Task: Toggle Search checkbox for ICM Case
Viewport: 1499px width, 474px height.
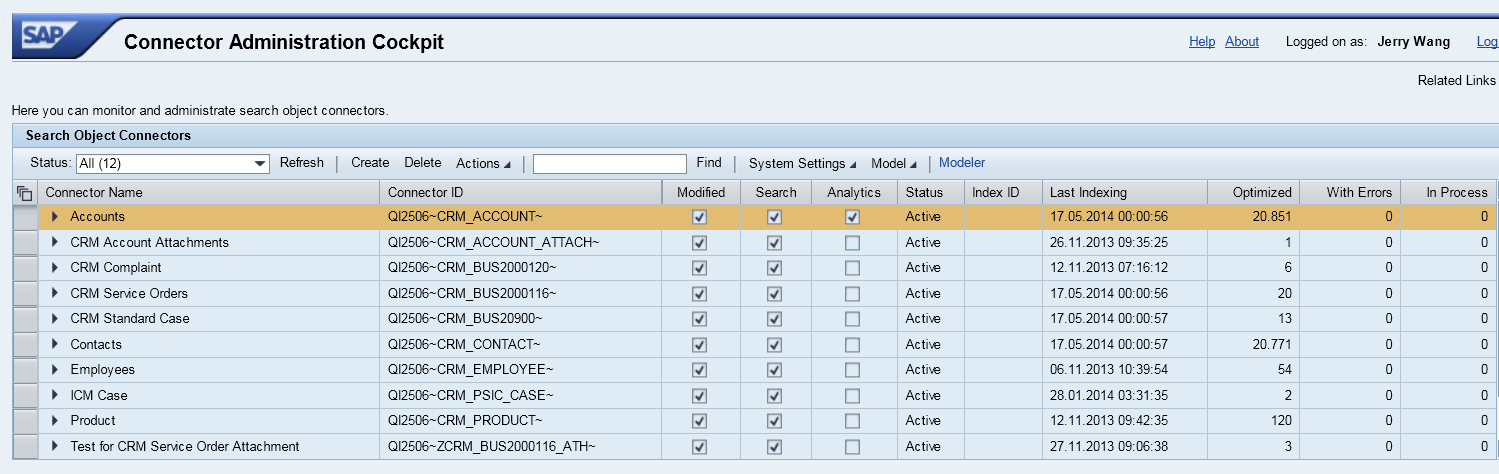Action: (x=775, y=395)
